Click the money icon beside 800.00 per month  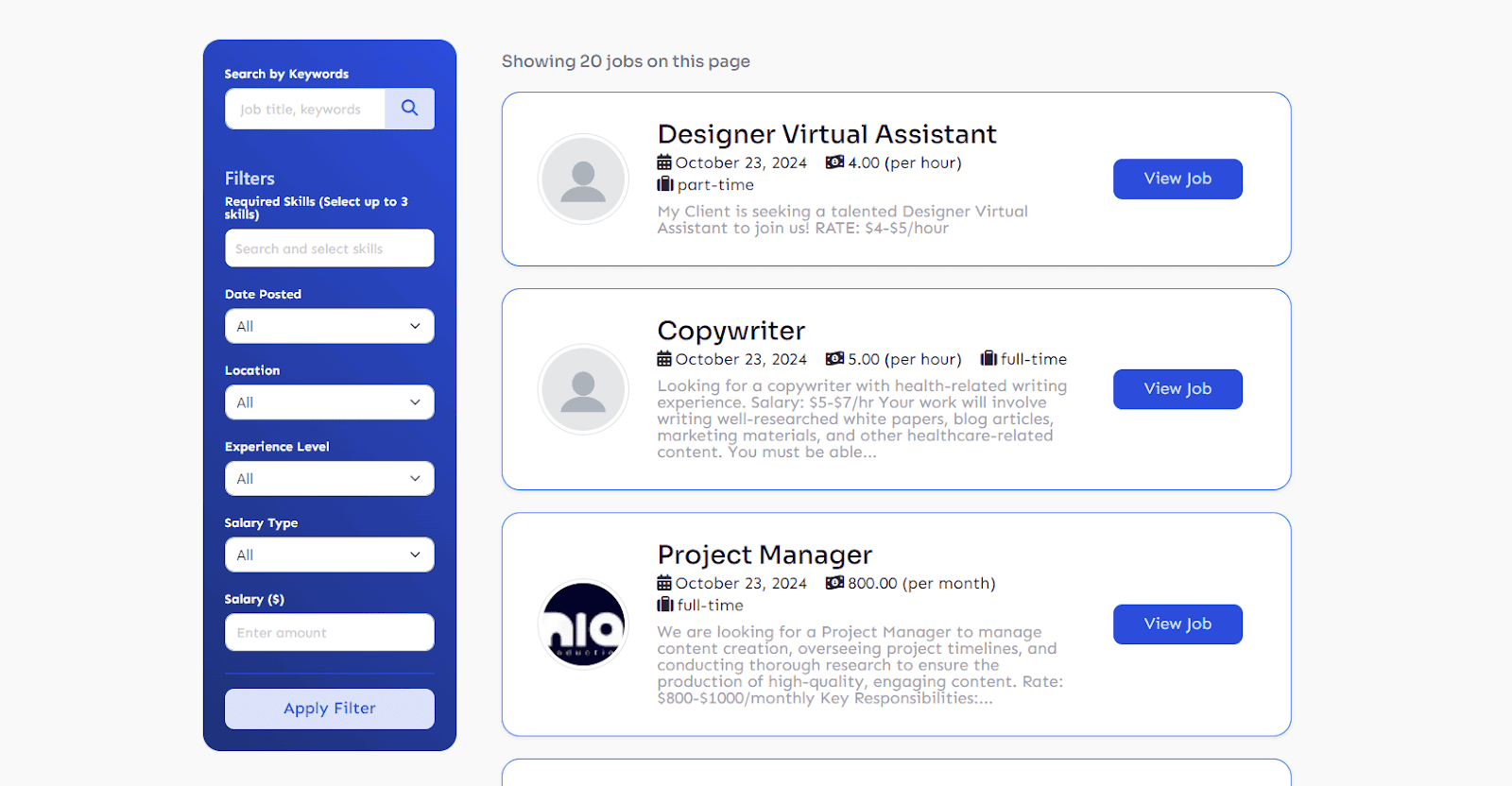[x=834, y=583]
